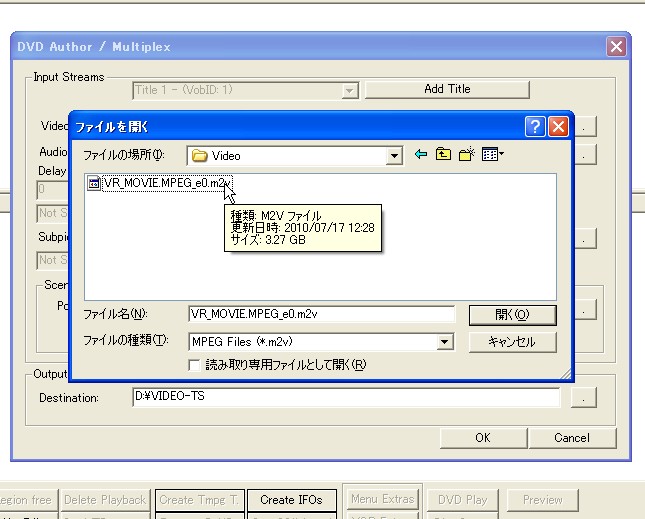Screen dimensions: 645x519
Task: Click browse button in Scene section
Action: (585, 309)
